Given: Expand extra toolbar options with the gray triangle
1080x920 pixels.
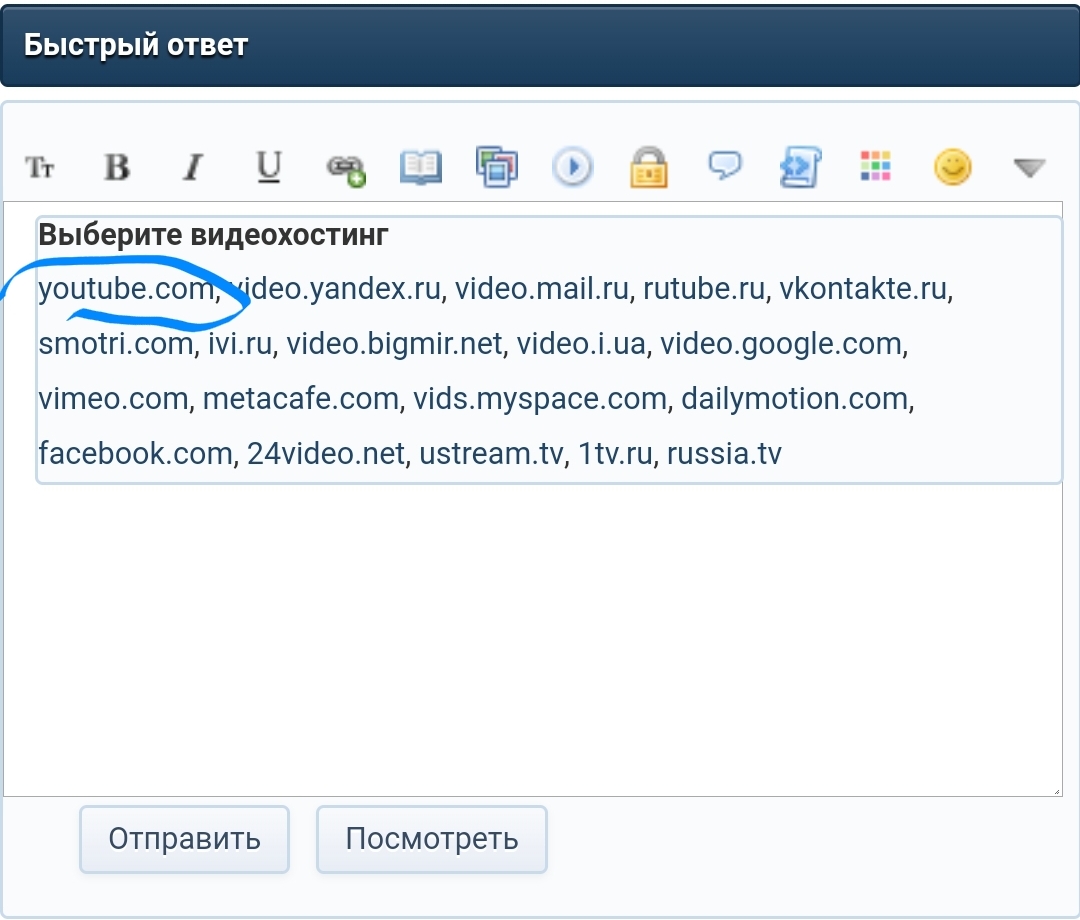Looking at the screenshot, I should pos(1030,167).
